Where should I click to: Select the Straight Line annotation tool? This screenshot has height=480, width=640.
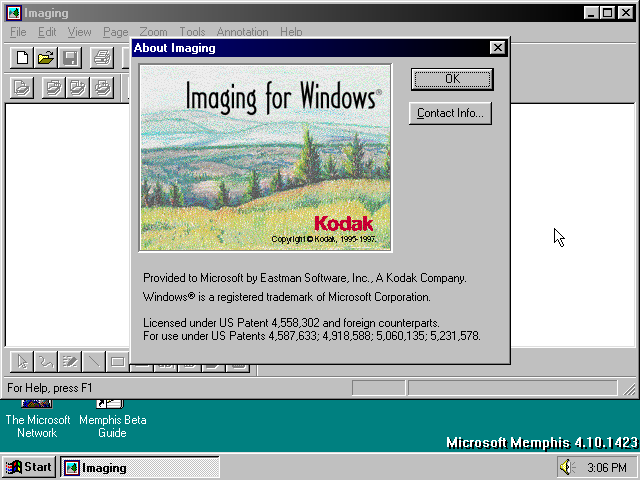[94, 362]
